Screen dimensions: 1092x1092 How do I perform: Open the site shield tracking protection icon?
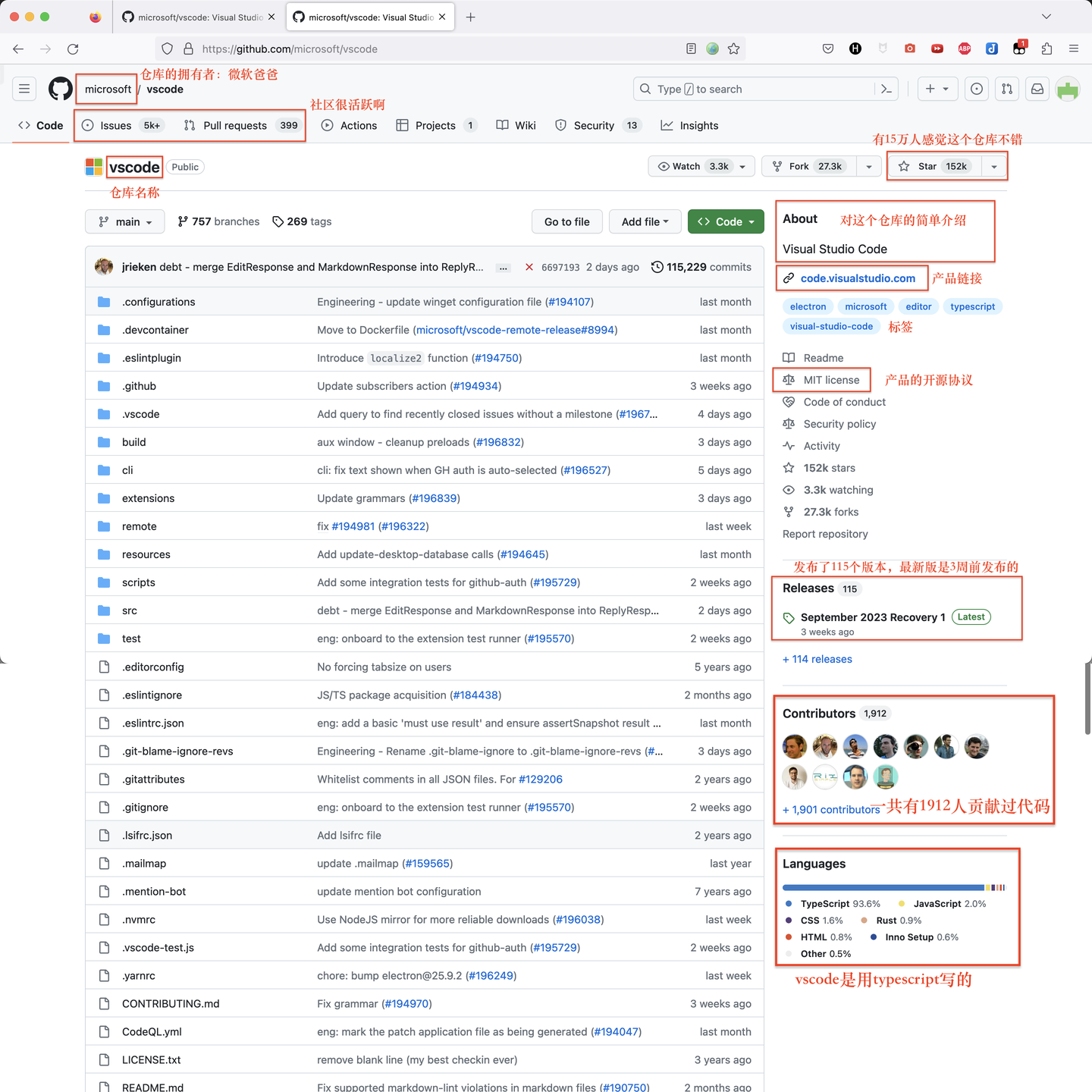[x=168, y=49]
